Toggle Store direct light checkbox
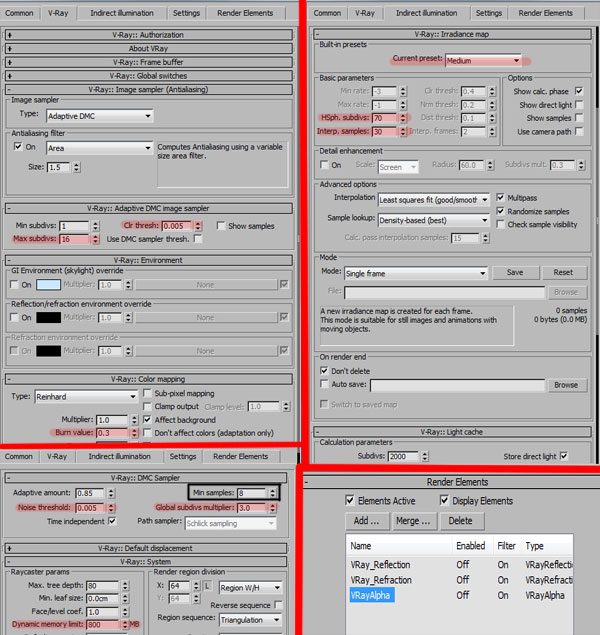600x635 pixels. point(564,456)
